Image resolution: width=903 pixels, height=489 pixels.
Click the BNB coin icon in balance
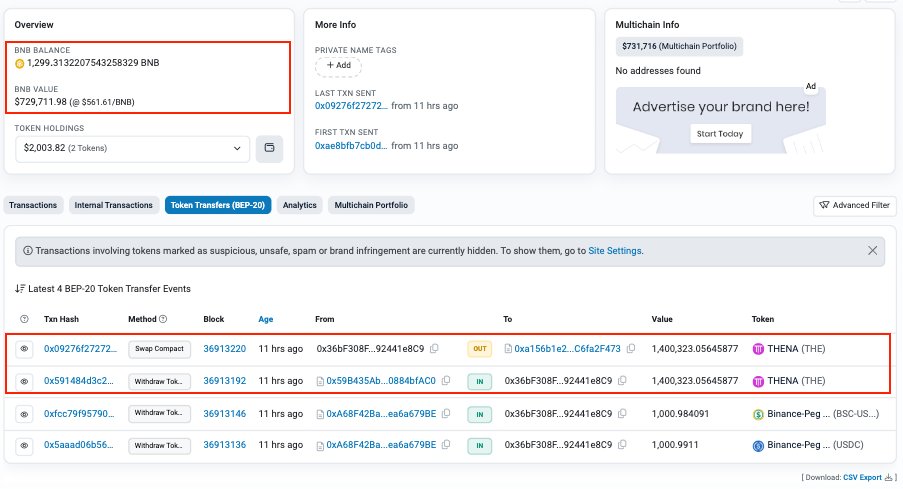click(20, 63)
